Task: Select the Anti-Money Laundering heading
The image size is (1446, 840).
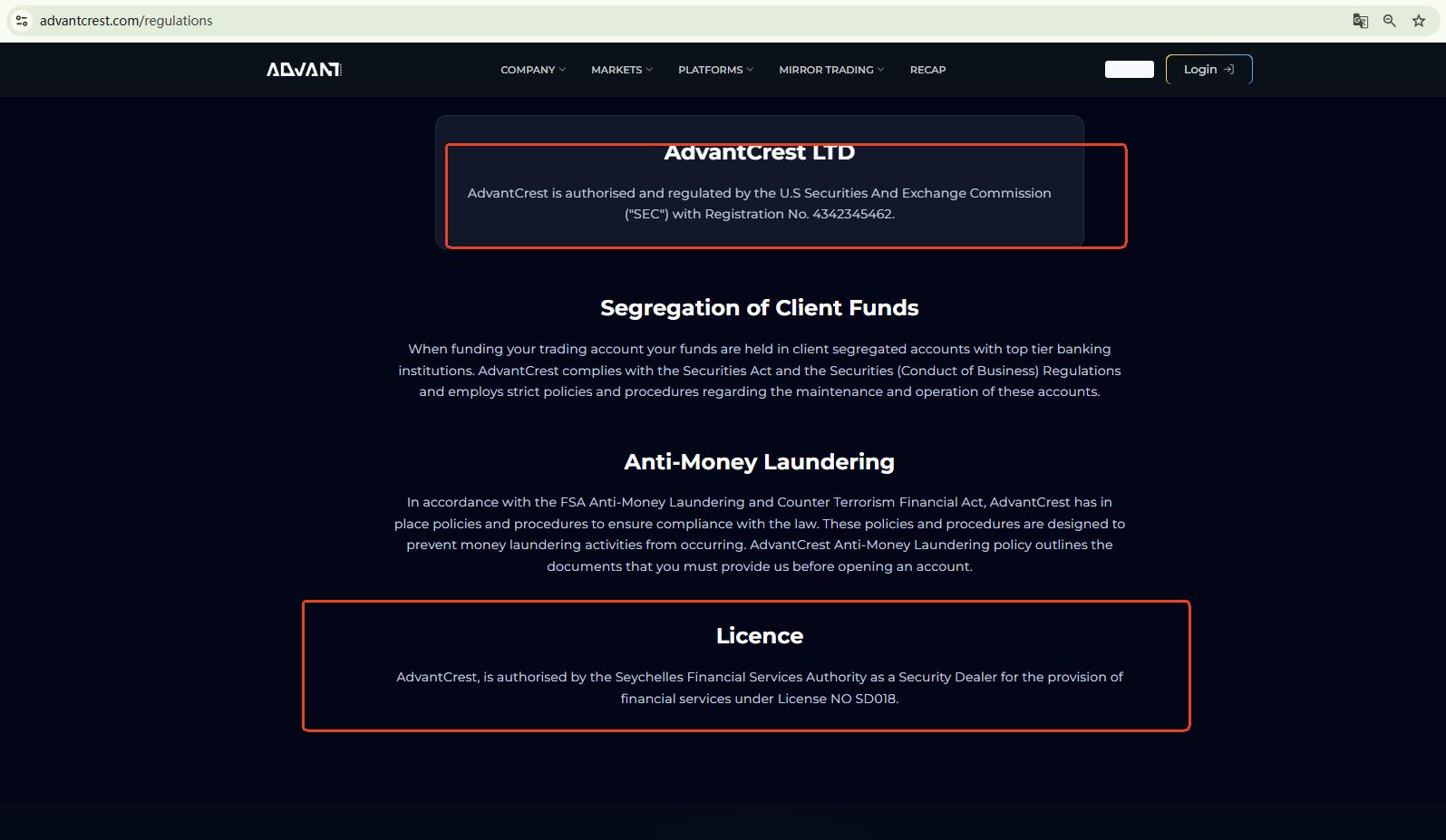Action: [x=760, y=462]
